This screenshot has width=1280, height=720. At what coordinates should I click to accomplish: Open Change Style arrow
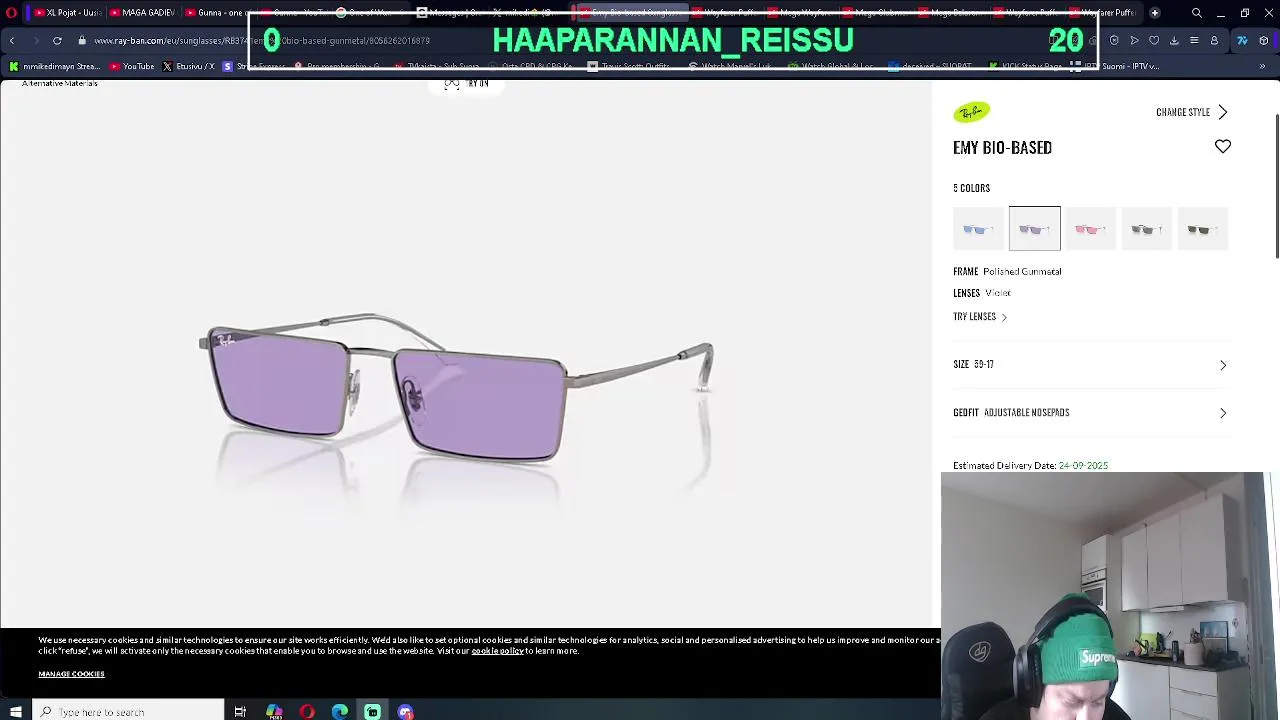coord(1192,112)
